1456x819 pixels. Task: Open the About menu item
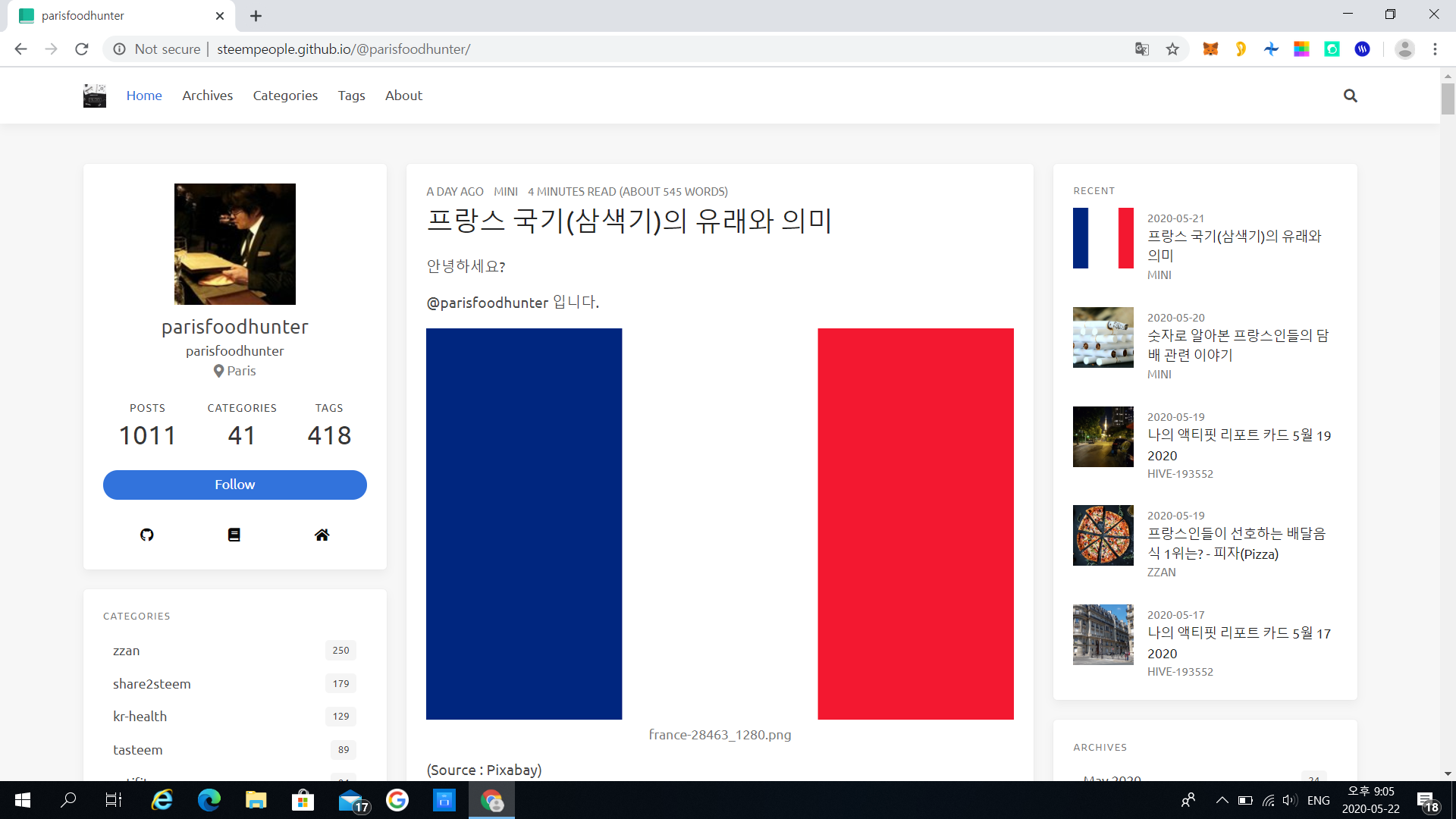coord(403,96)
